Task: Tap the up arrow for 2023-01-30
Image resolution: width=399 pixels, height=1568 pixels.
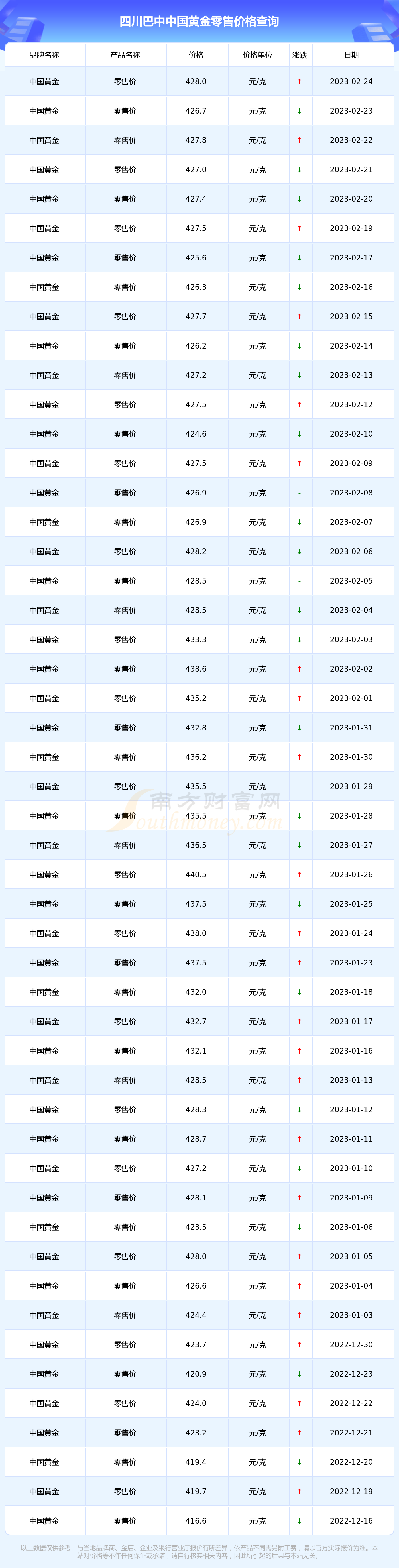Action: pos(299,757)
